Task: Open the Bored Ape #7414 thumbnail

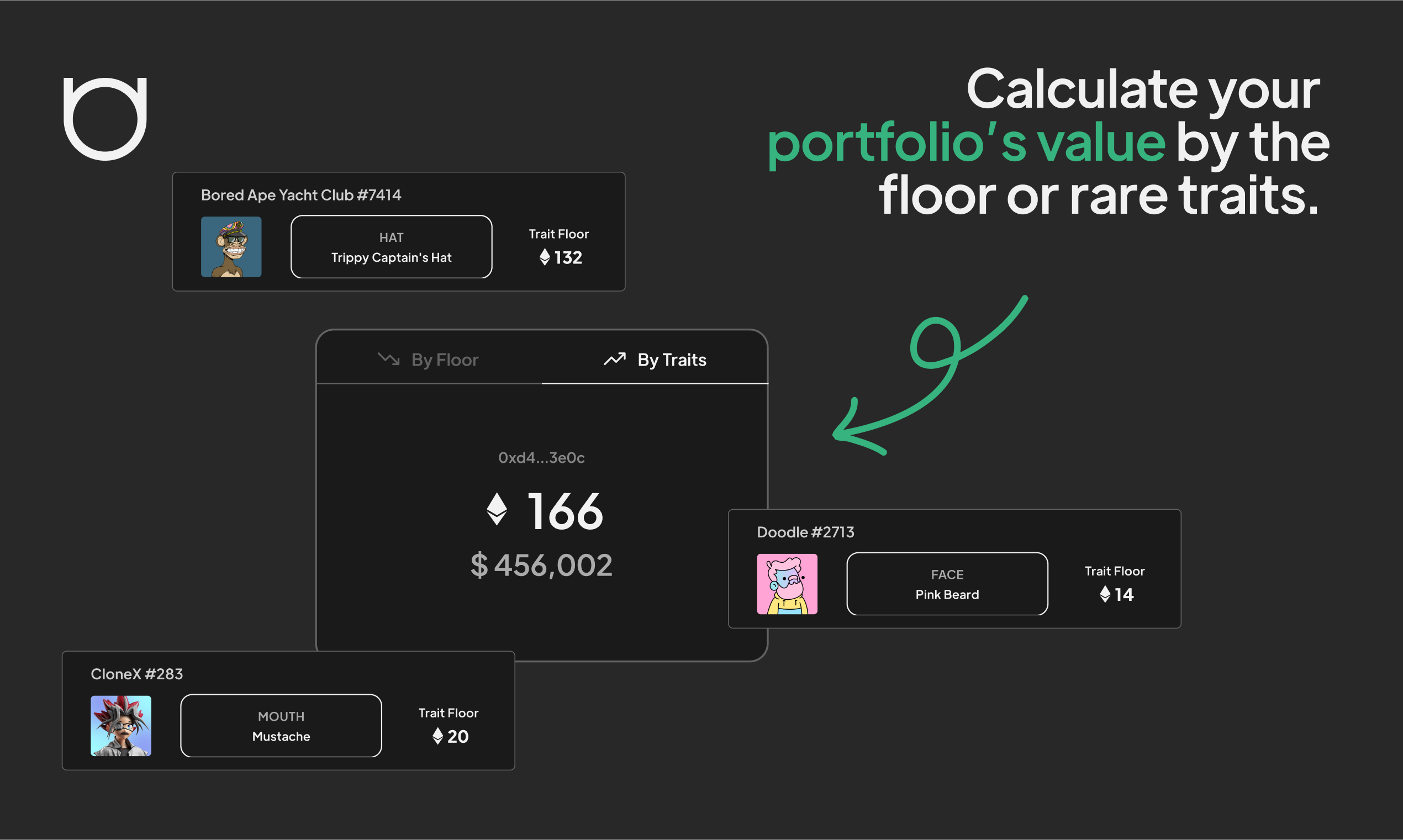Action: [231, 247]
